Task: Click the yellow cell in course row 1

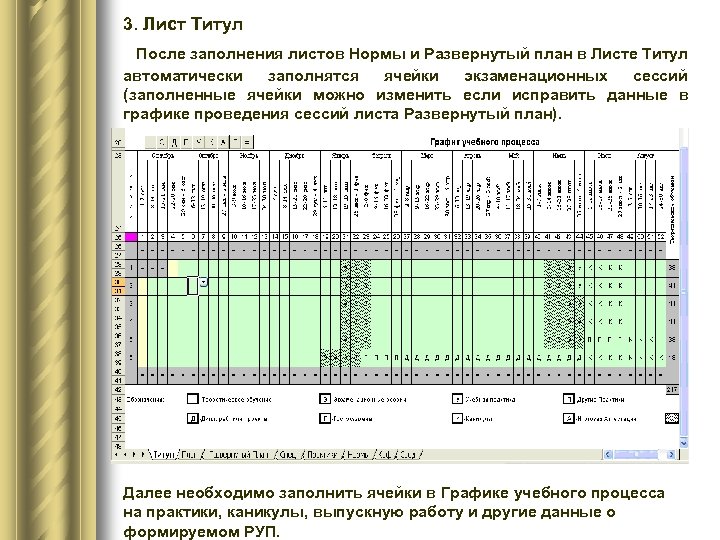Action: [x=173, y=268]
